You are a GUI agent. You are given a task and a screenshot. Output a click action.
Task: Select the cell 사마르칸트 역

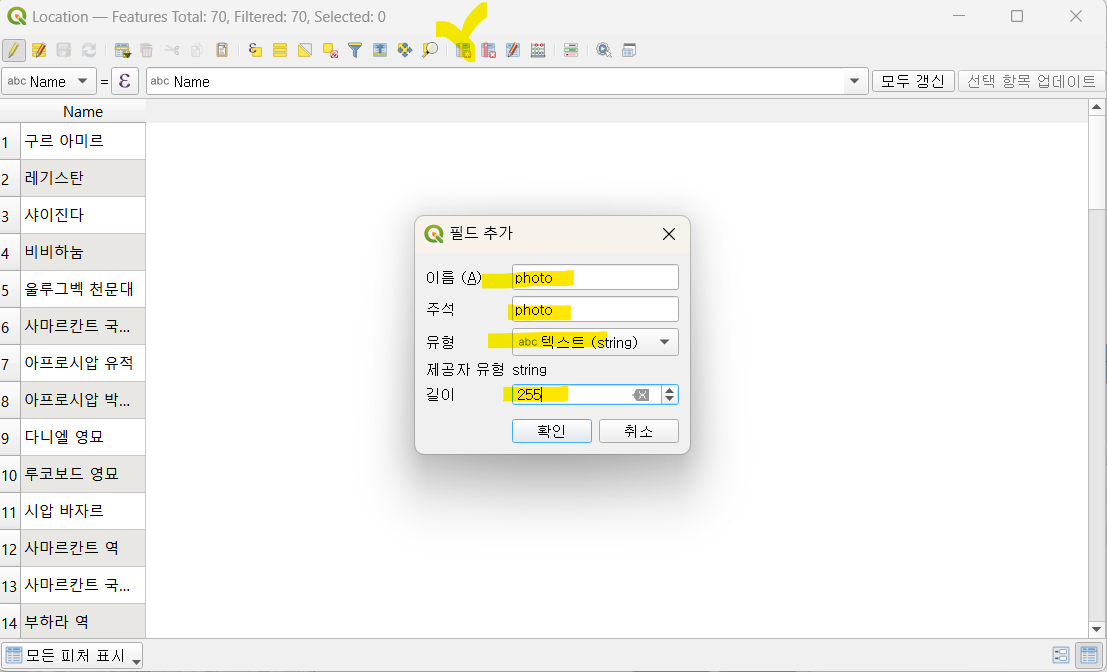click(x=83, y=548)
